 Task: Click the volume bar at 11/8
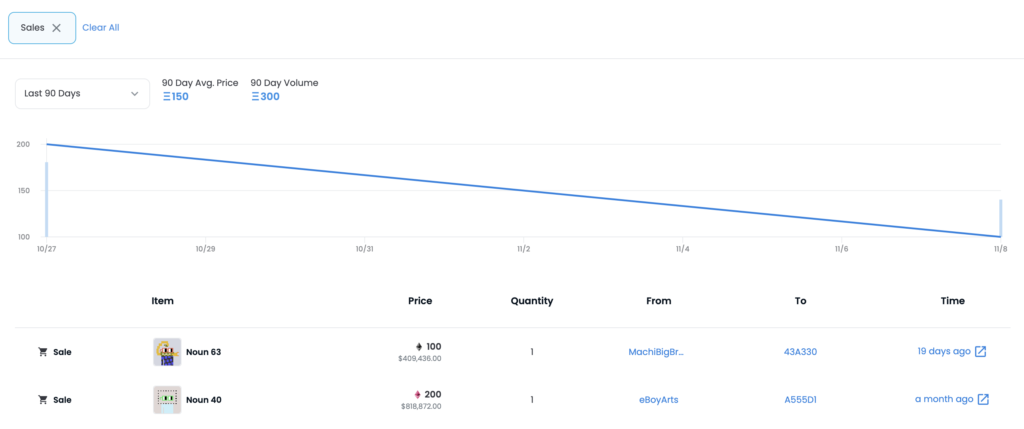pyautogui.click(x=1000, y=218)
